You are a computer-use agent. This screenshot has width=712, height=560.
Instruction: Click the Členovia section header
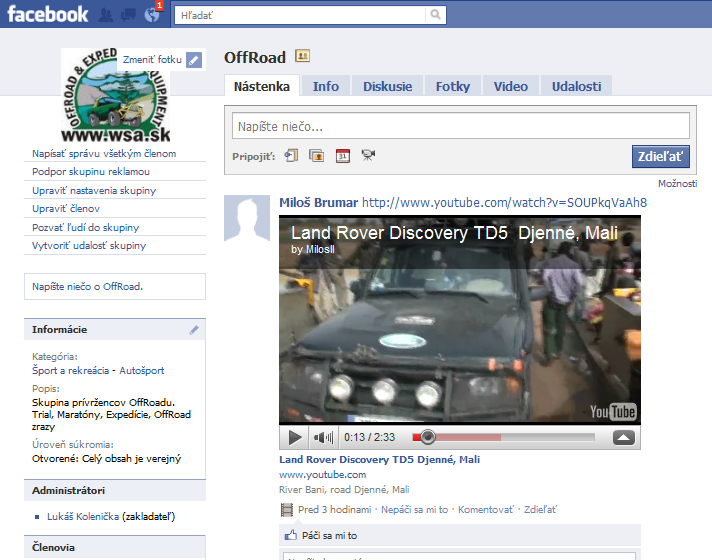[x=115, y=547]
